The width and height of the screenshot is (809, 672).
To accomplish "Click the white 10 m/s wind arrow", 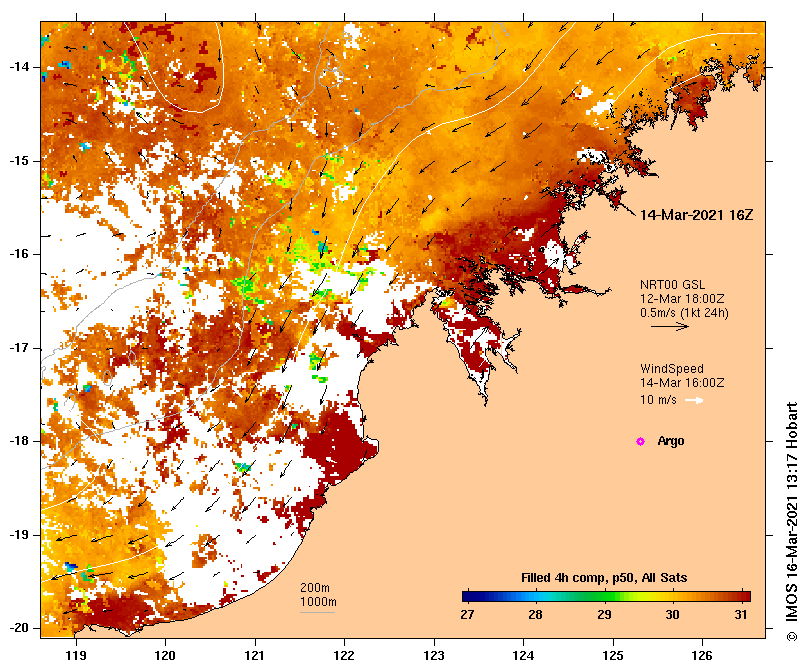I will click(x=694, y=400).
